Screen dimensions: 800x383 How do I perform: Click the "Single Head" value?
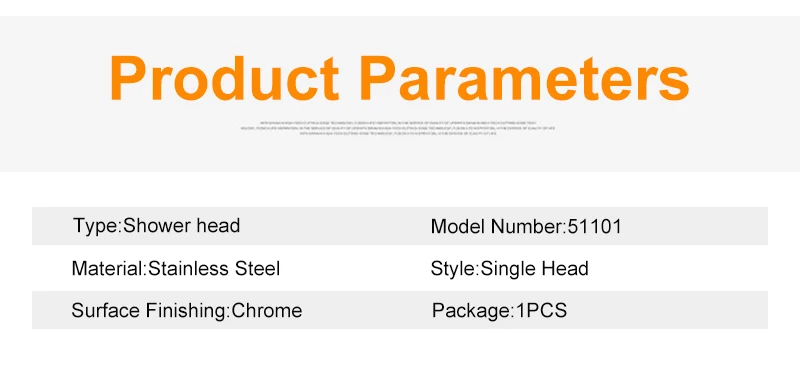[x=535, y=268]
